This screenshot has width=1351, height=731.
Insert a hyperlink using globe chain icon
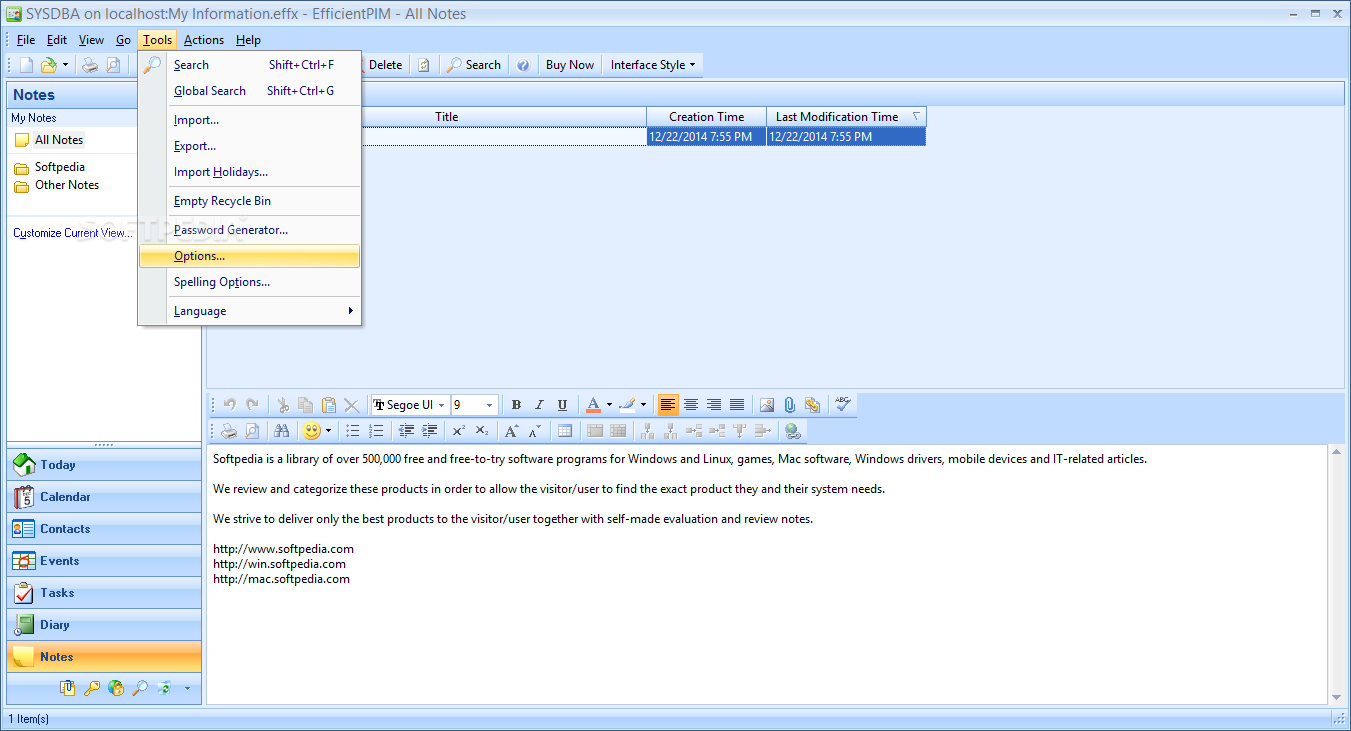pos(792,431)
